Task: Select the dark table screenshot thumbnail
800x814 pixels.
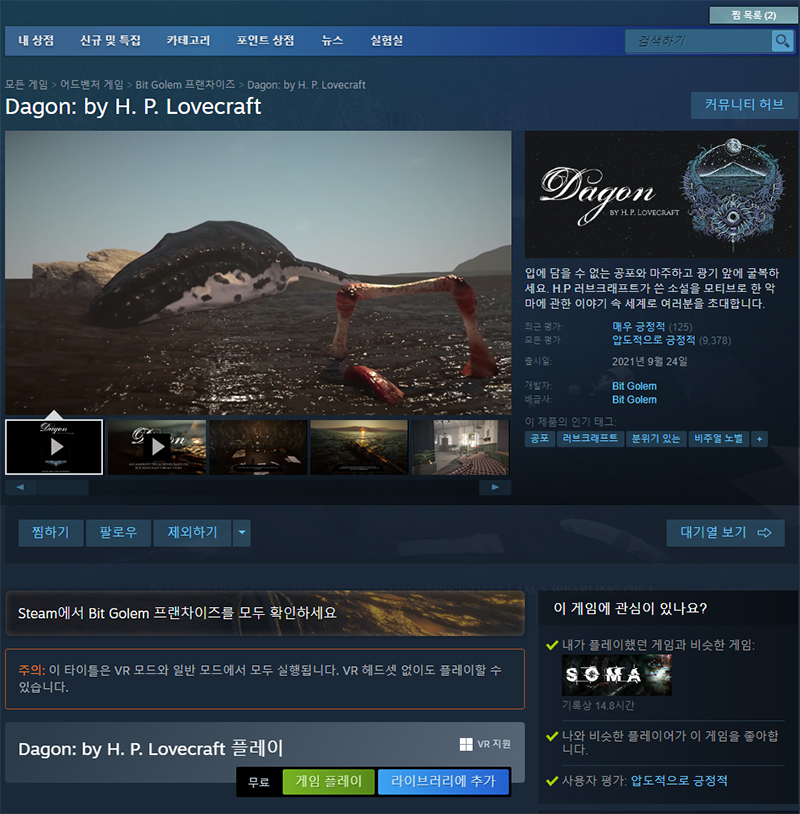Action: [258, 447]
